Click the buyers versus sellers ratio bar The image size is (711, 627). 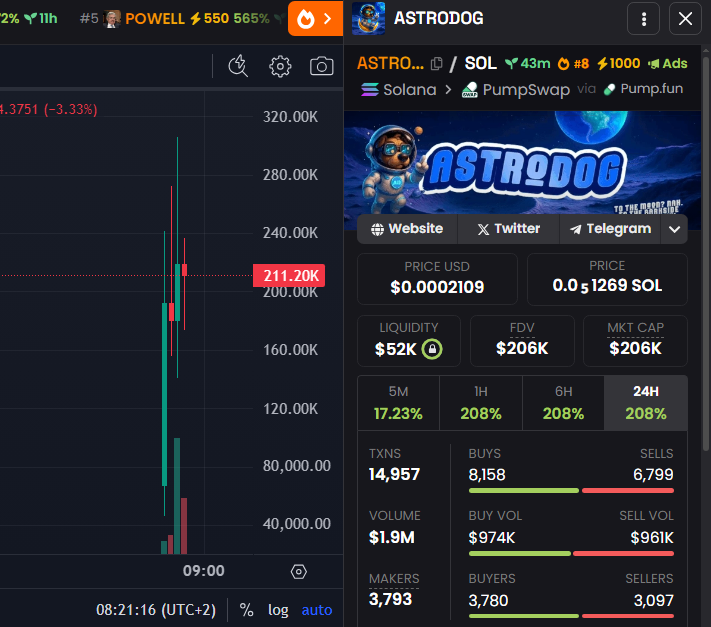pyautogui.click(x=571, y=616)
